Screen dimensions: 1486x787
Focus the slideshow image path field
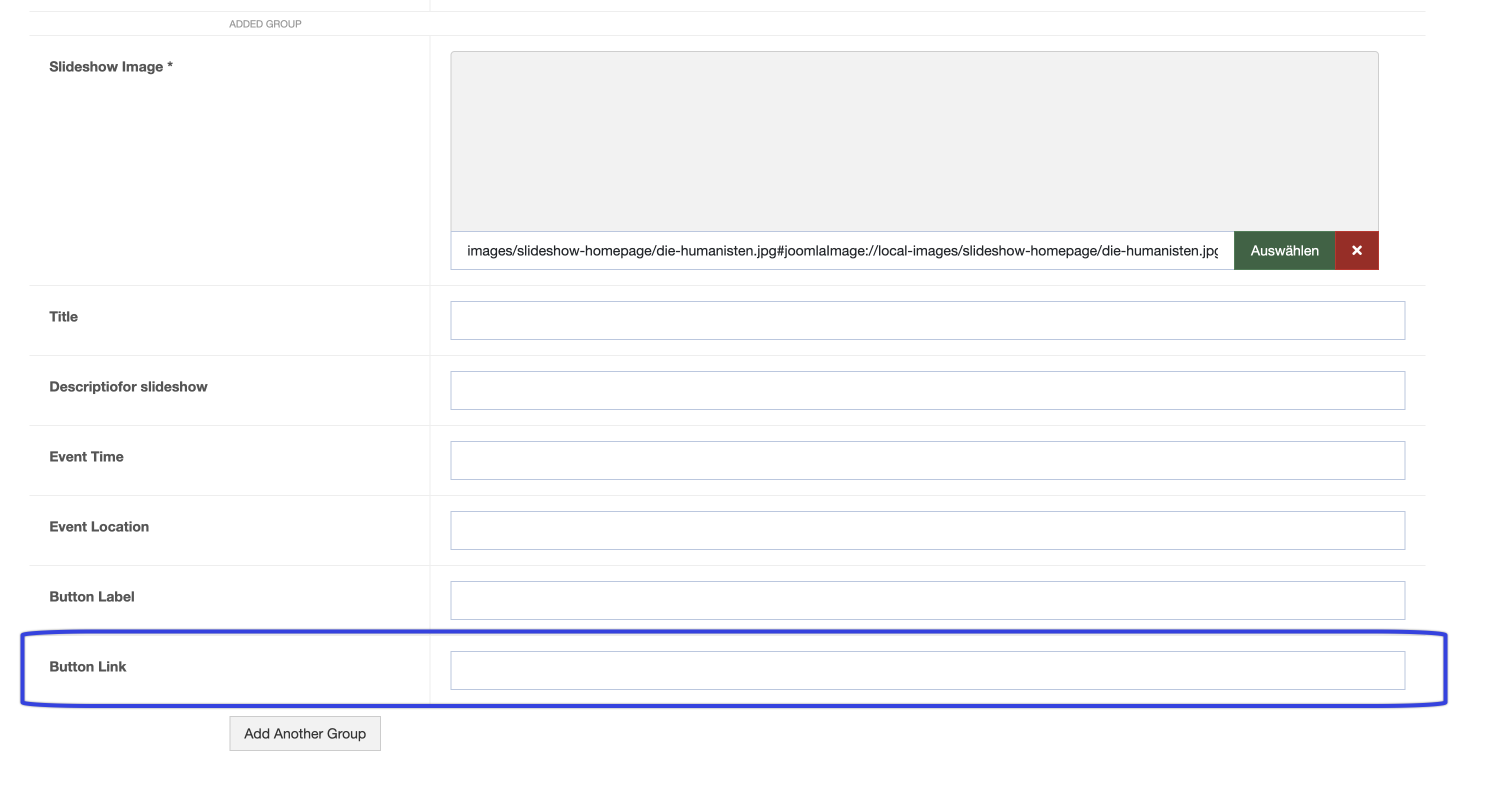point(842,251)
